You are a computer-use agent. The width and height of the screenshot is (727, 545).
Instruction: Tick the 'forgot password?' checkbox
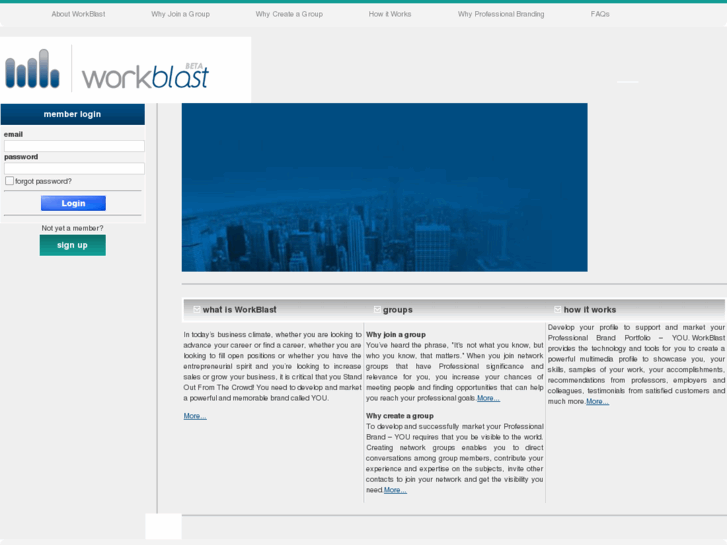[x=9, y=180]
